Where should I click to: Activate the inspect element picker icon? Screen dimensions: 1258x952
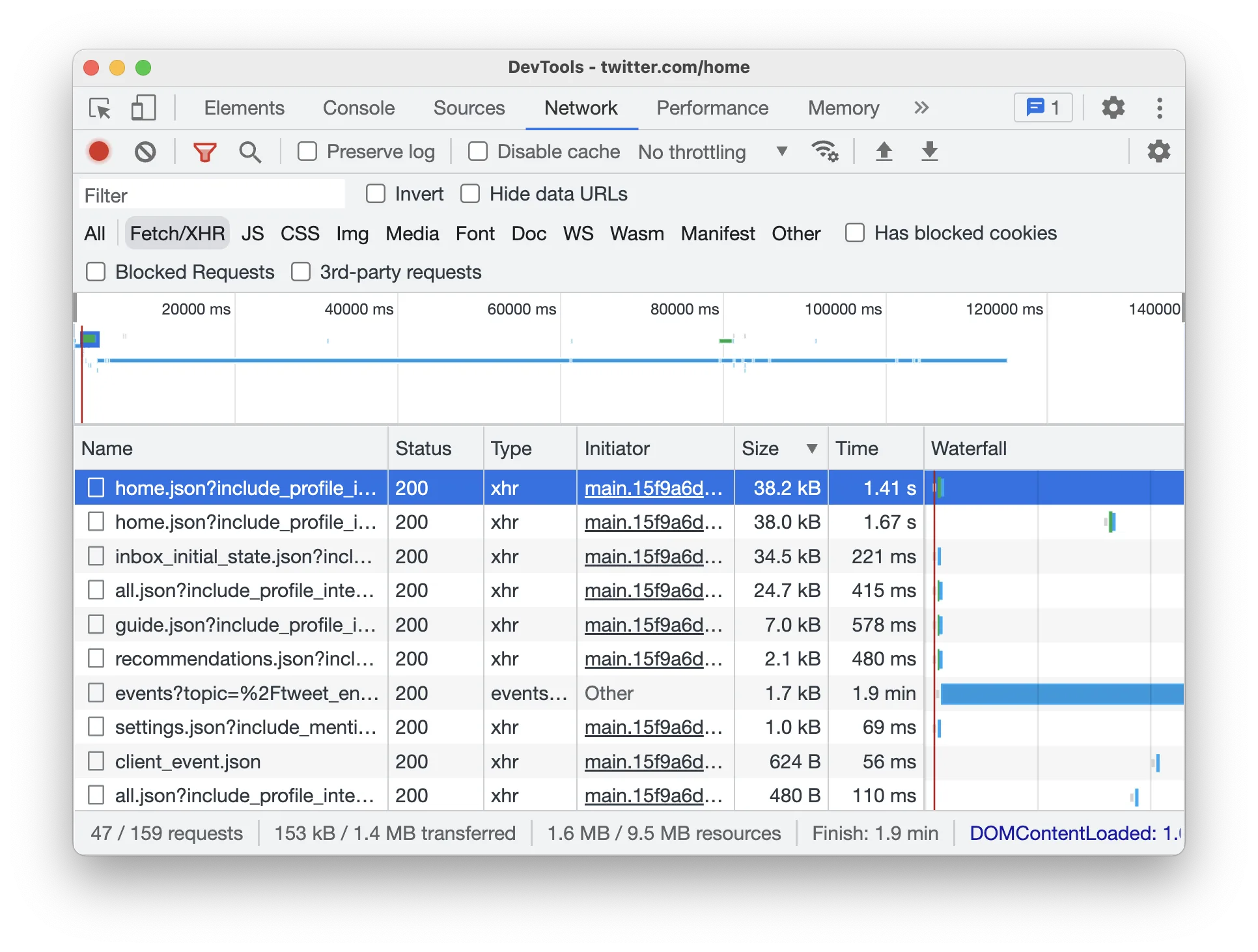coord(100,108)
